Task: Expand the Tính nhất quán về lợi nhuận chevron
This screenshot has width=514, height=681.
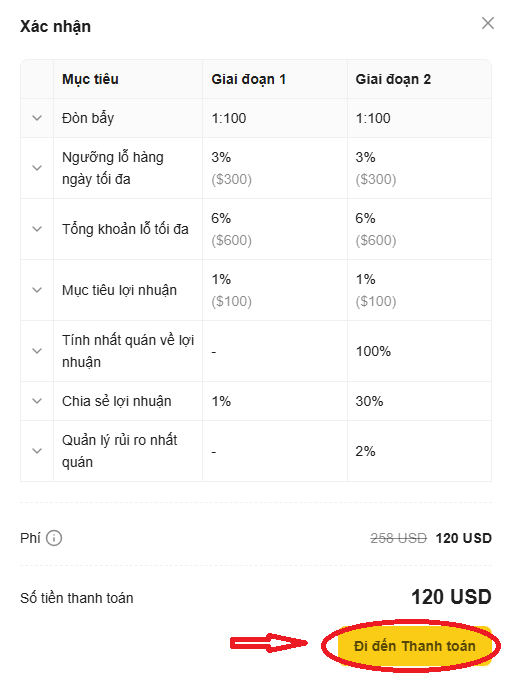Action: pos(37,350)
